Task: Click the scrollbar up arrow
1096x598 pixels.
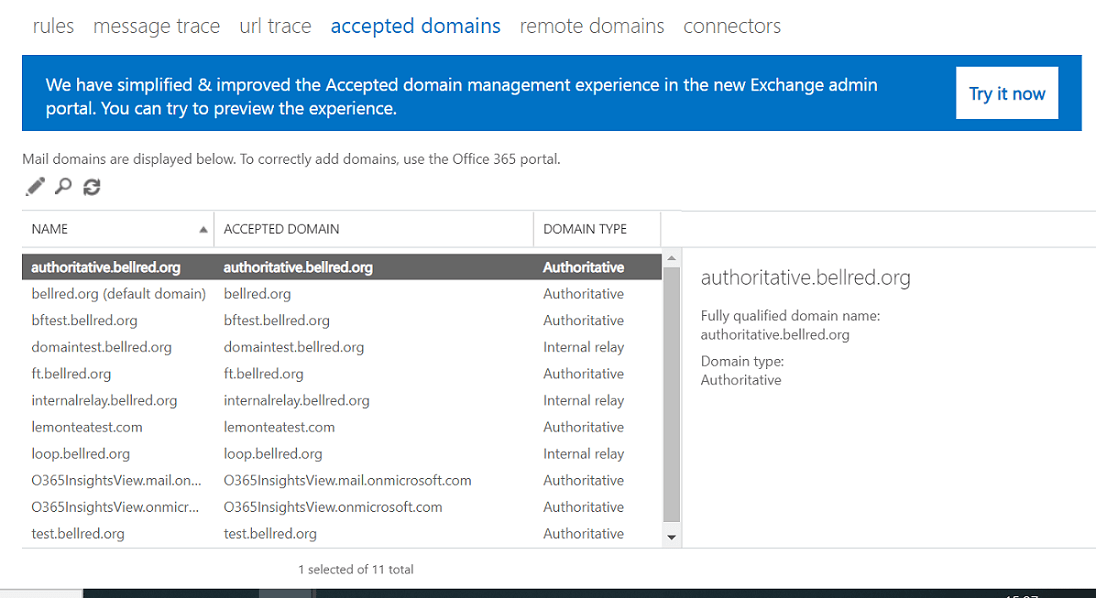Action: pyautogui.click(x=671, y=258)
